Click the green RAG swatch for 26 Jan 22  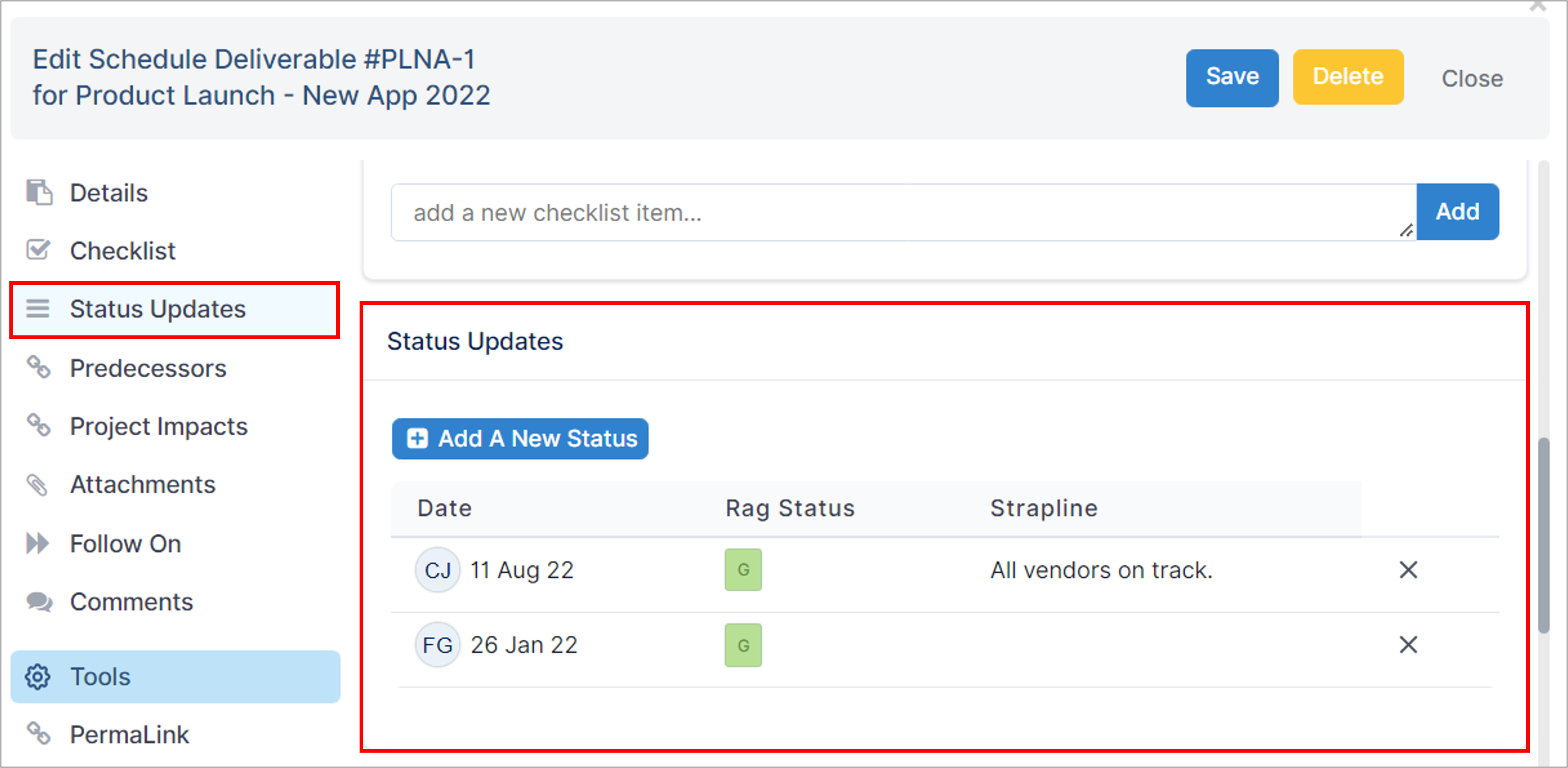click(743, 645)
